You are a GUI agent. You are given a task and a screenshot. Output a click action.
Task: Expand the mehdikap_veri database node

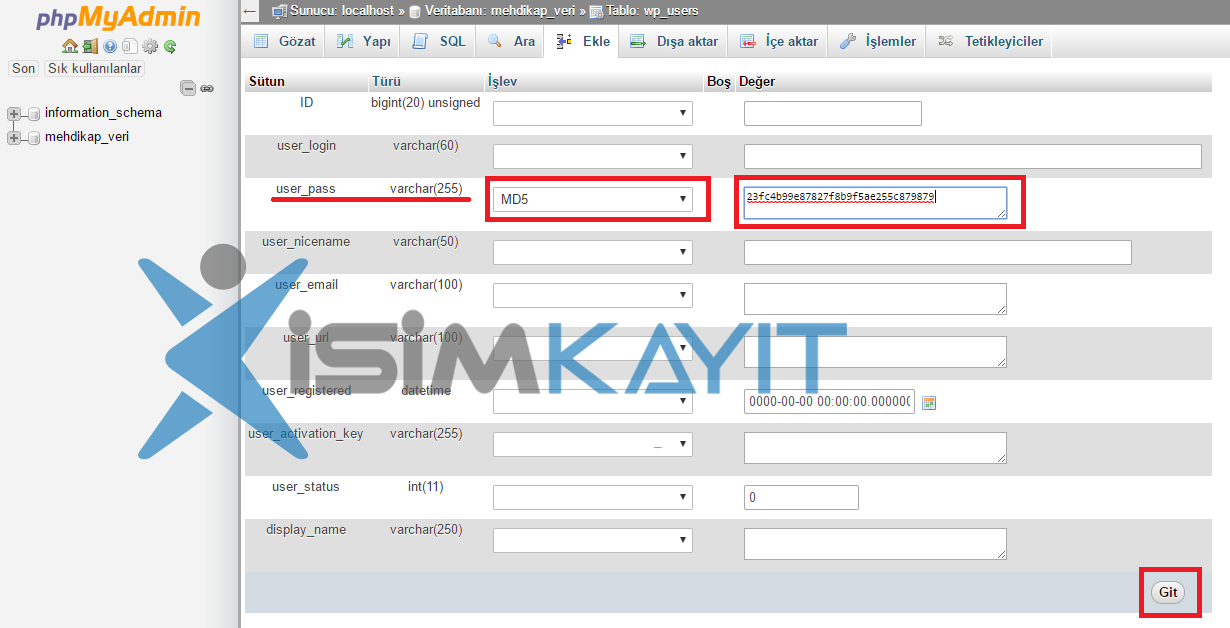pyautogui.click(x=14, y=137)
